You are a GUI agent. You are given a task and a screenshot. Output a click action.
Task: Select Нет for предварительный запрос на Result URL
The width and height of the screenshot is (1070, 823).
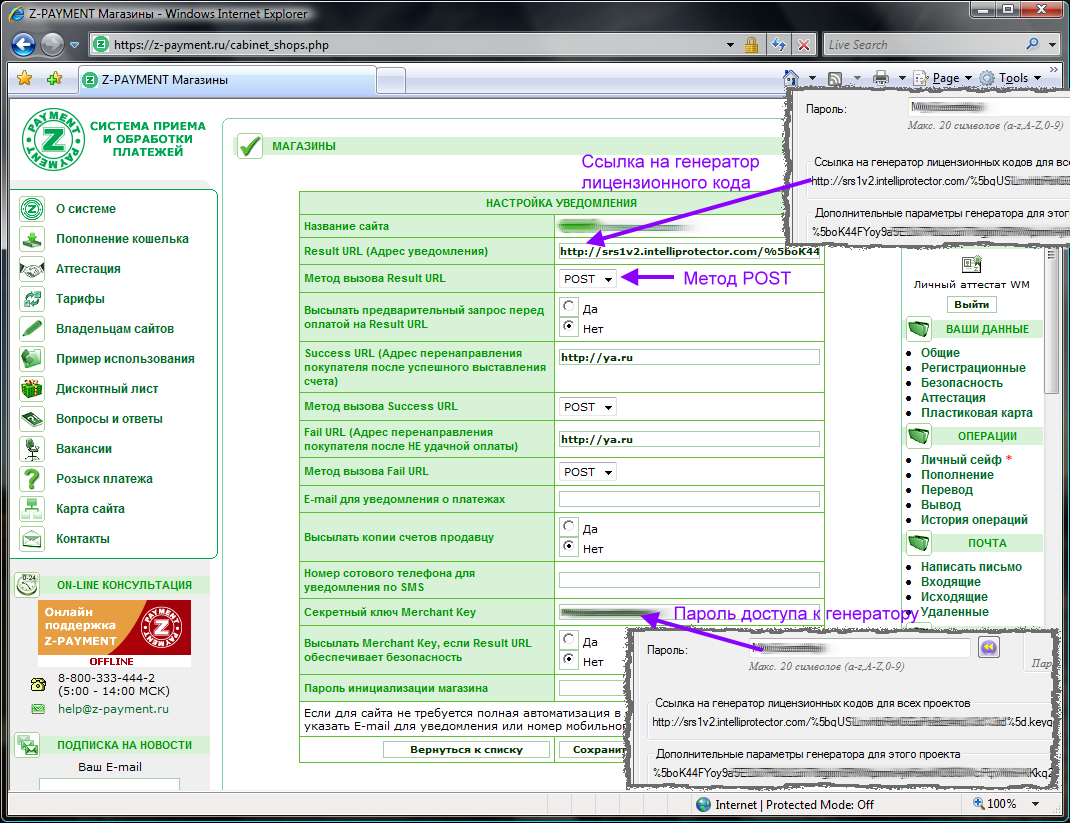point(568,326)
